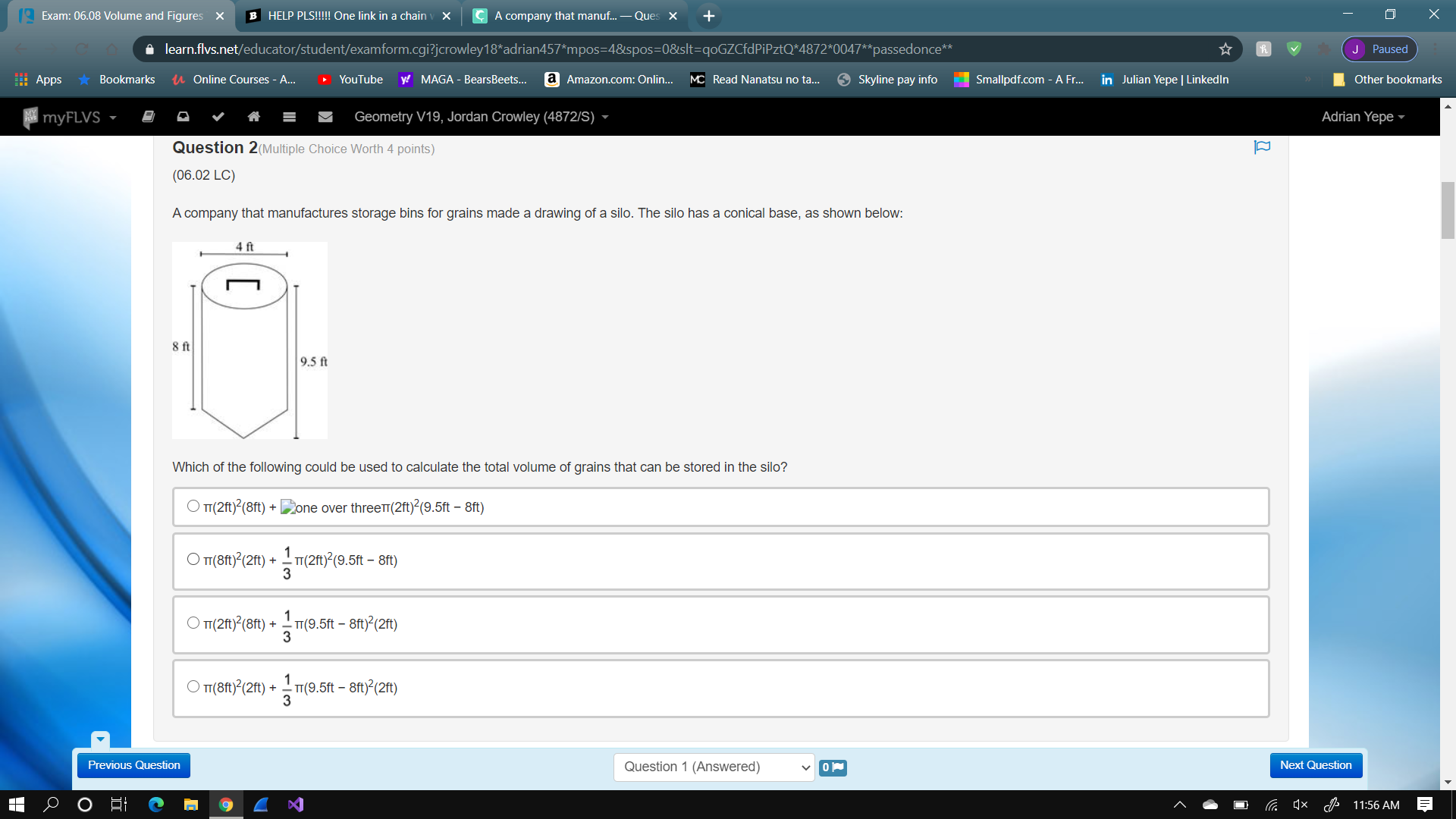Open File Explorer from the taskbar
The image size is (1456, 819).
coord(191,805)
